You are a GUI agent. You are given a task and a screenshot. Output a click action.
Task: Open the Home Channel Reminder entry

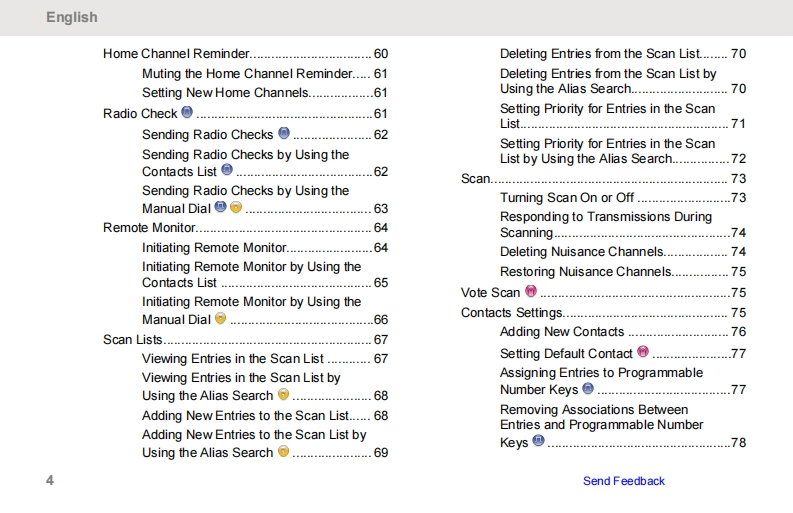coord(175,53)
